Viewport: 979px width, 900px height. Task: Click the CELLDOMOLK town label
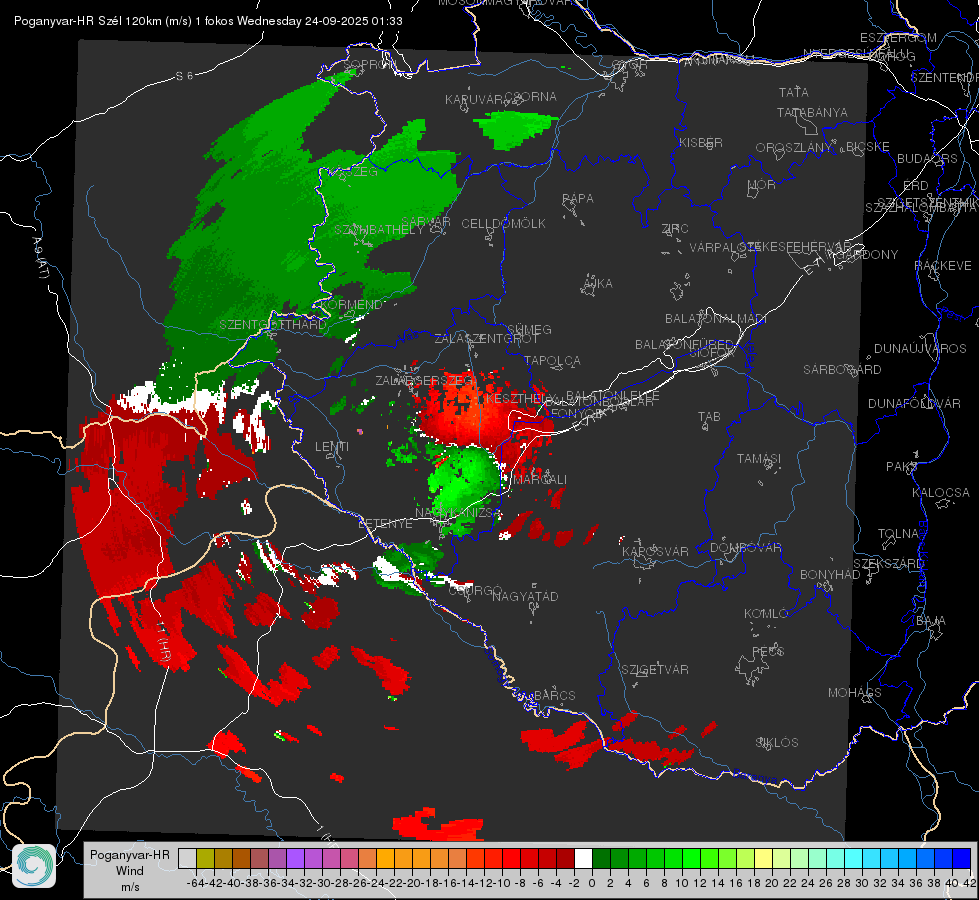tap(503, 224)
